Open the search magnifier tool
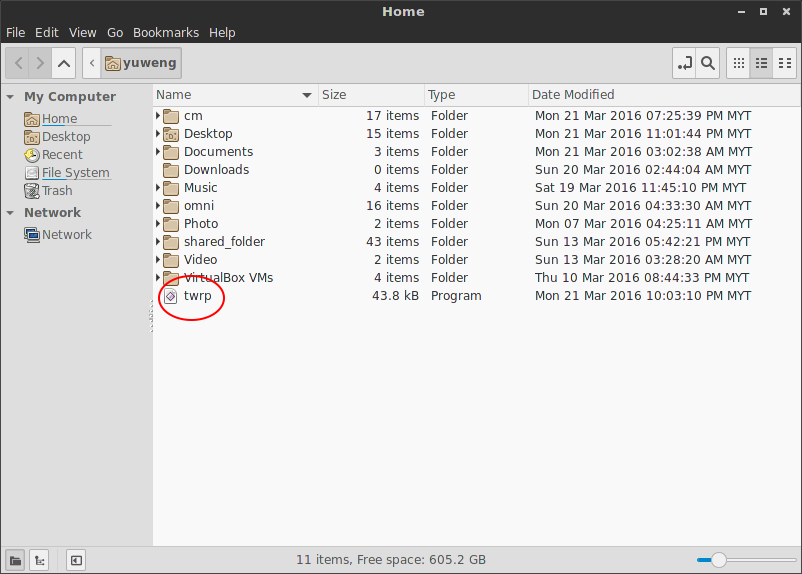 coord(708,63)
